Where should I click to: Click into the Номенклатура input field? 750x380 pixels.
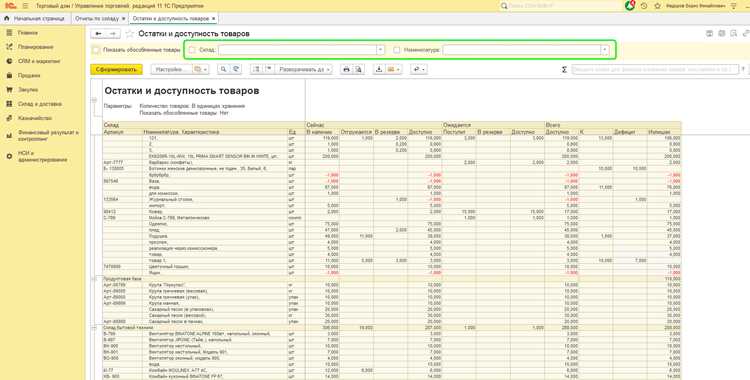tap(522, 50)
